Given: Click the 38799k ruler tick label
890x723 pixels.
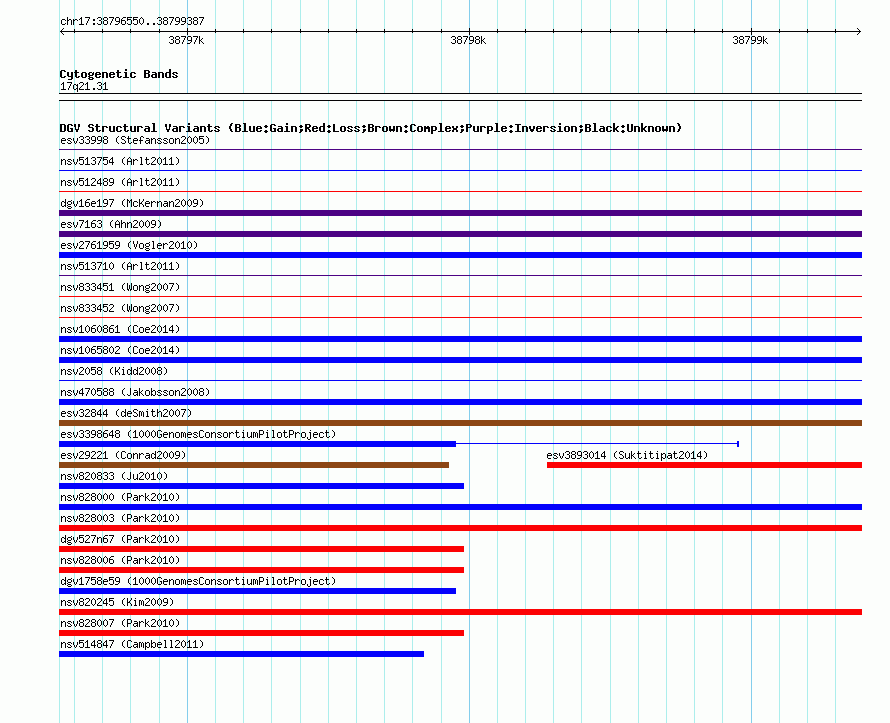Looking at the screenshot, I should tap(750, 40).
